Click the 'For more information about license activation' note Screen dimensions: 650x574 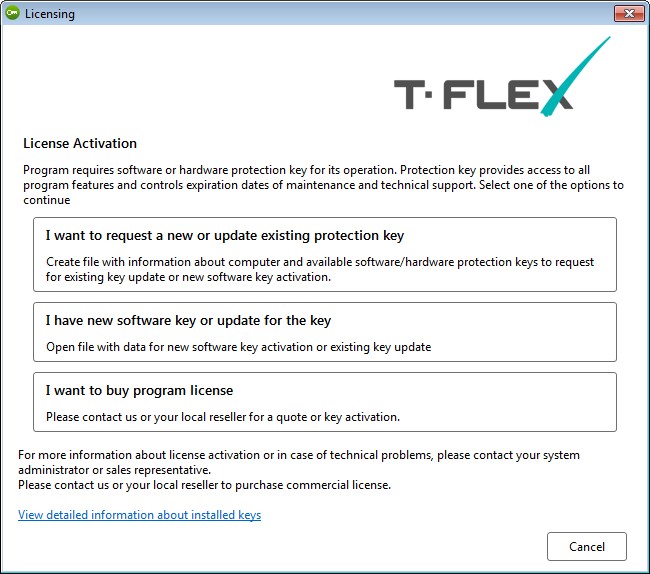(x=298, y=463)
